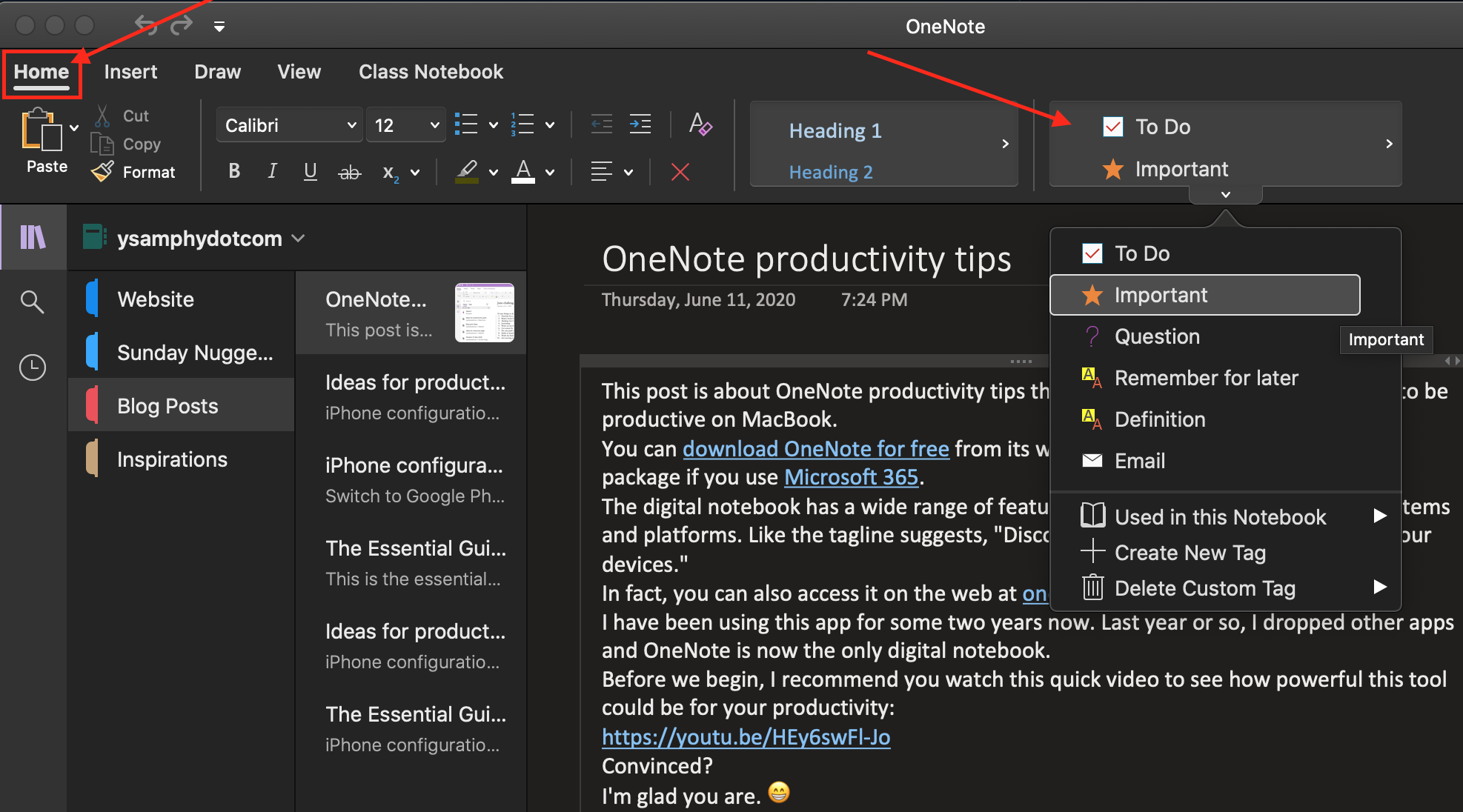The width and height of the screenshot is (1463, 812).
Task: Click the clear formatting icon
Action: [x=700, y=124]
